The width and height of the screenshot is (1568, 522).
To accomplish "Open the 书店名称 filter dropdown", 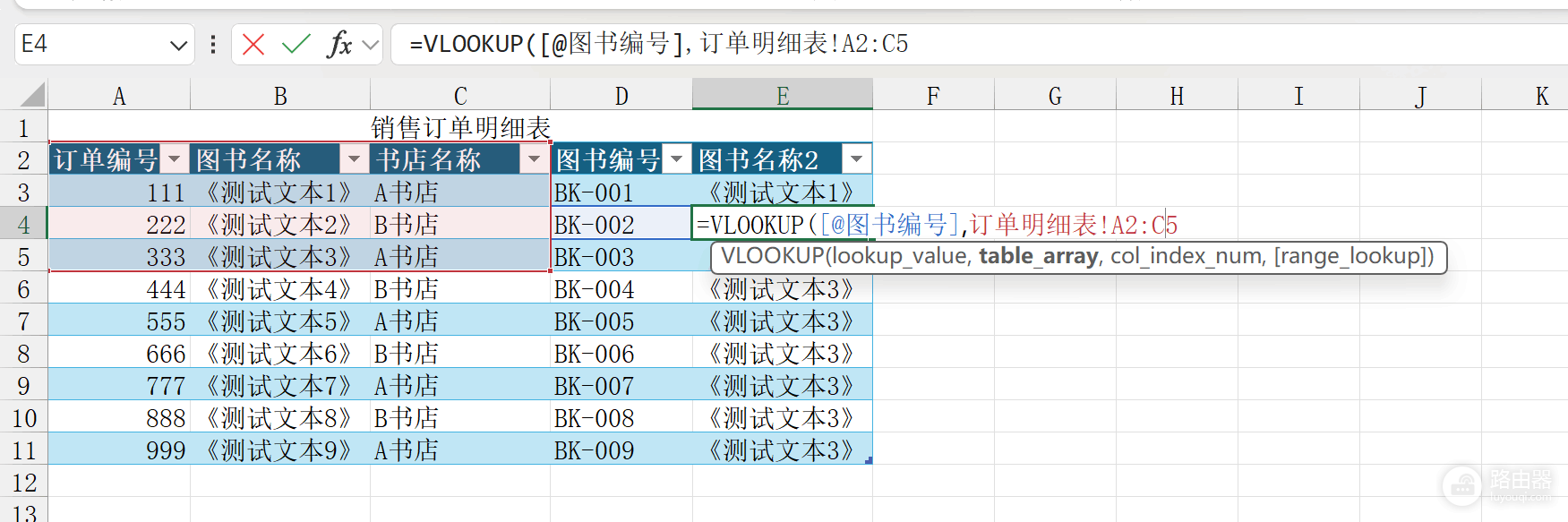I will click(x=535, y=159).
